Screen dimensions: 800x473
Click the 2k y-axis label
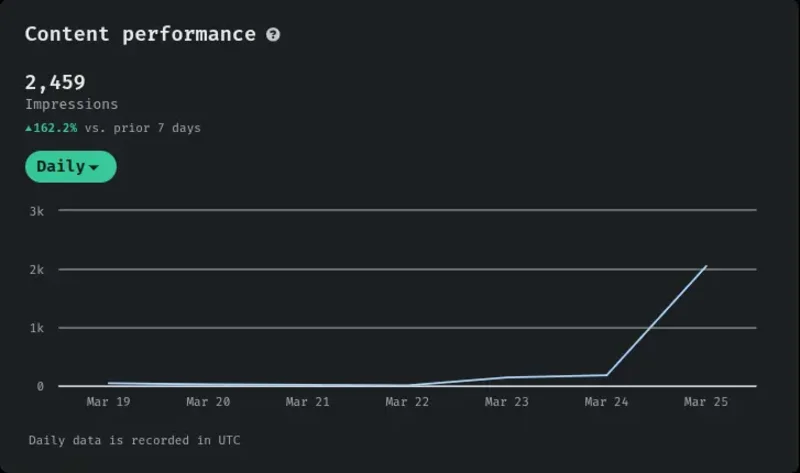(x=37, y=270)
